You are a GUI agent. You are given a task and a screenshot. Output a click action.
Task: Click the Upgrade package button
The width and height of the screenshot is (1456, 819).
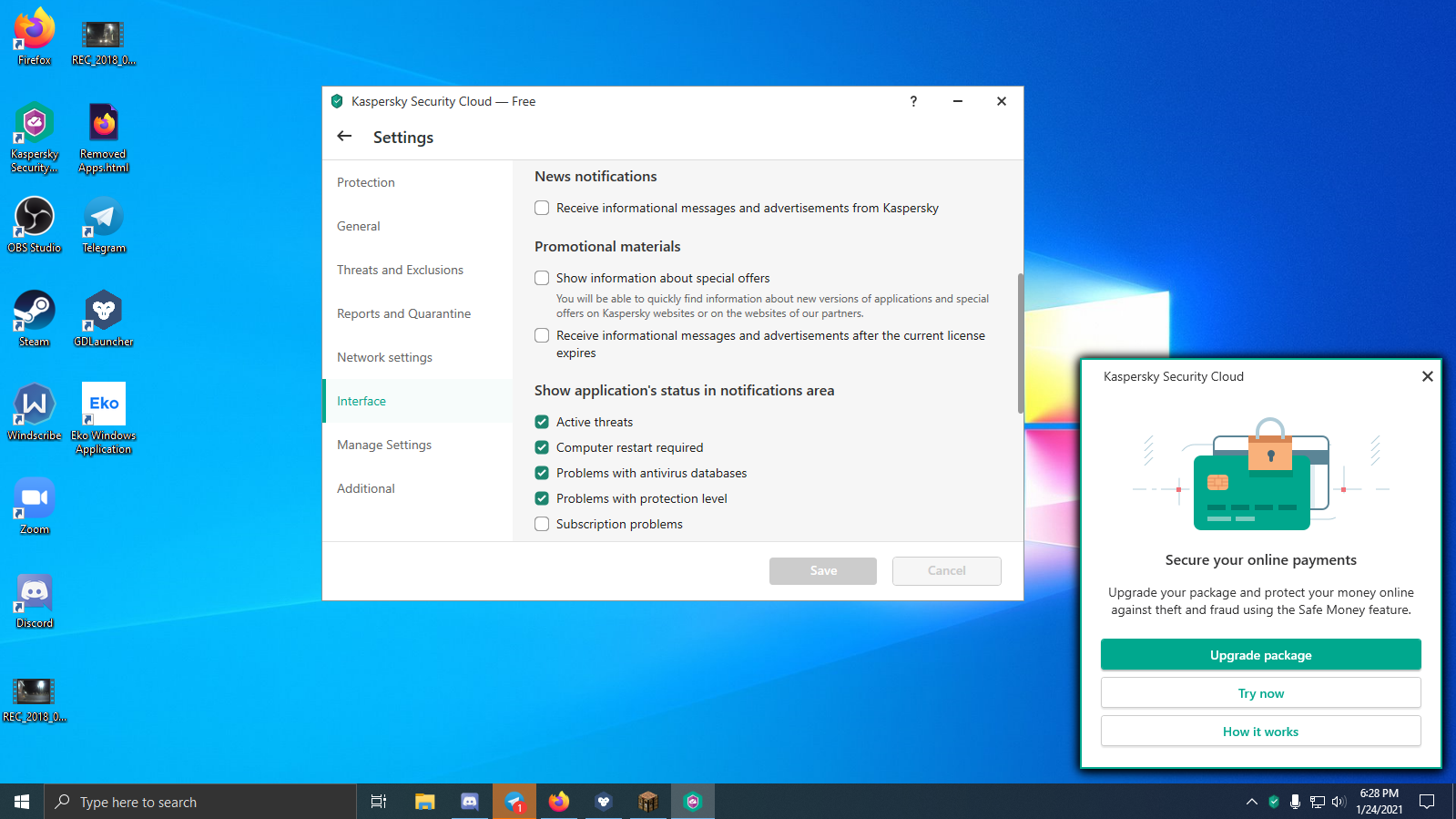click(1260, 655)
